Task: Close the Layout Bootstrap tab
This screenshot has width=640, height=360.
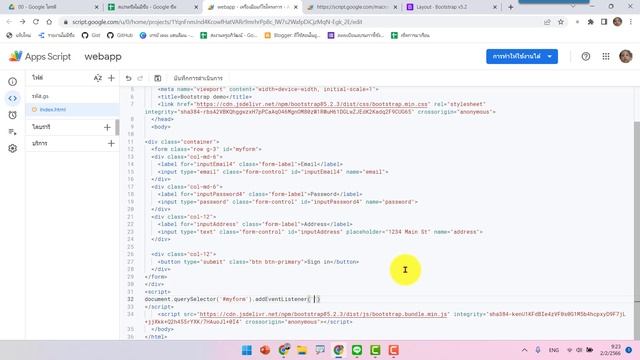Action: point(495,7)
